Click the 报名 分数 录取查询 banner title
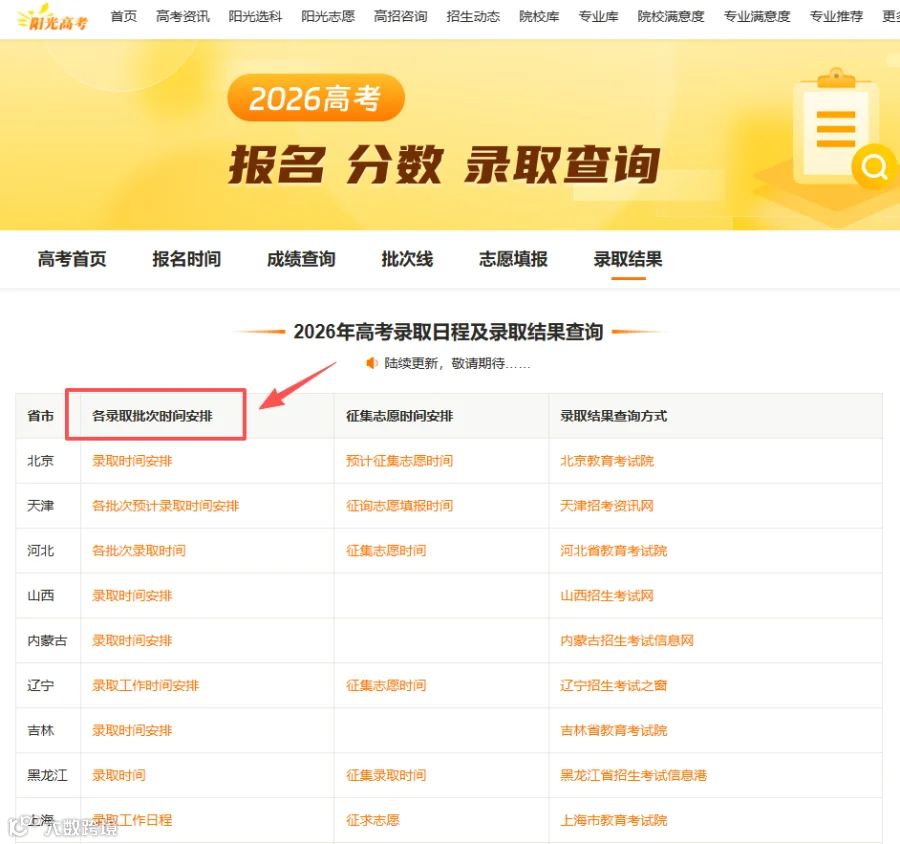This screenshot has height=844, width=900. [x=444, y=165]
